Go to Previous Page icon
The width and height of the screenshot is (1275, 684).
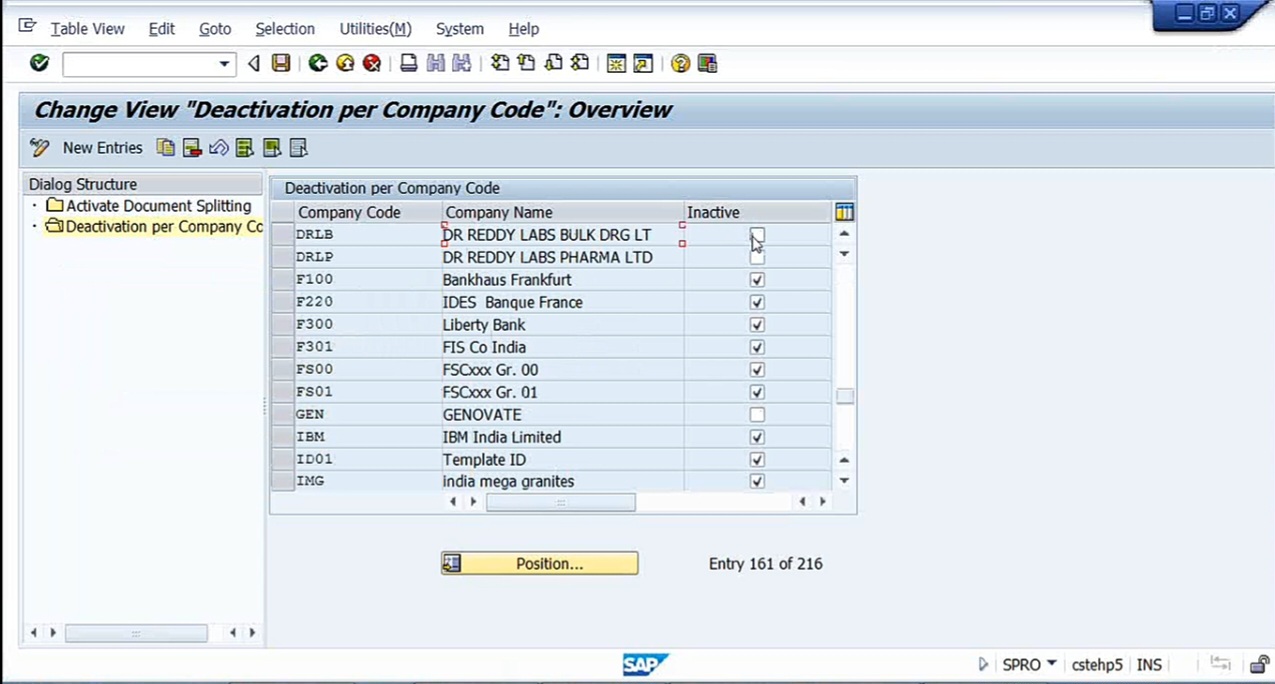point(526,63)
